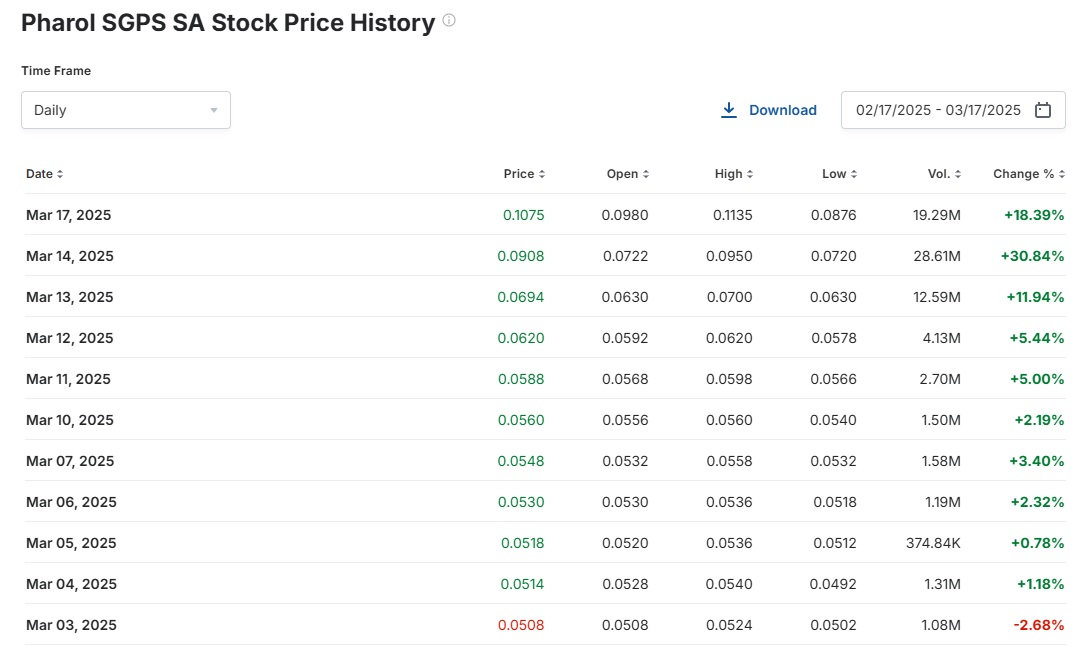The image size is (1089, 647).
Task: Sort by Low column arrows
Action: coord(854,174)
